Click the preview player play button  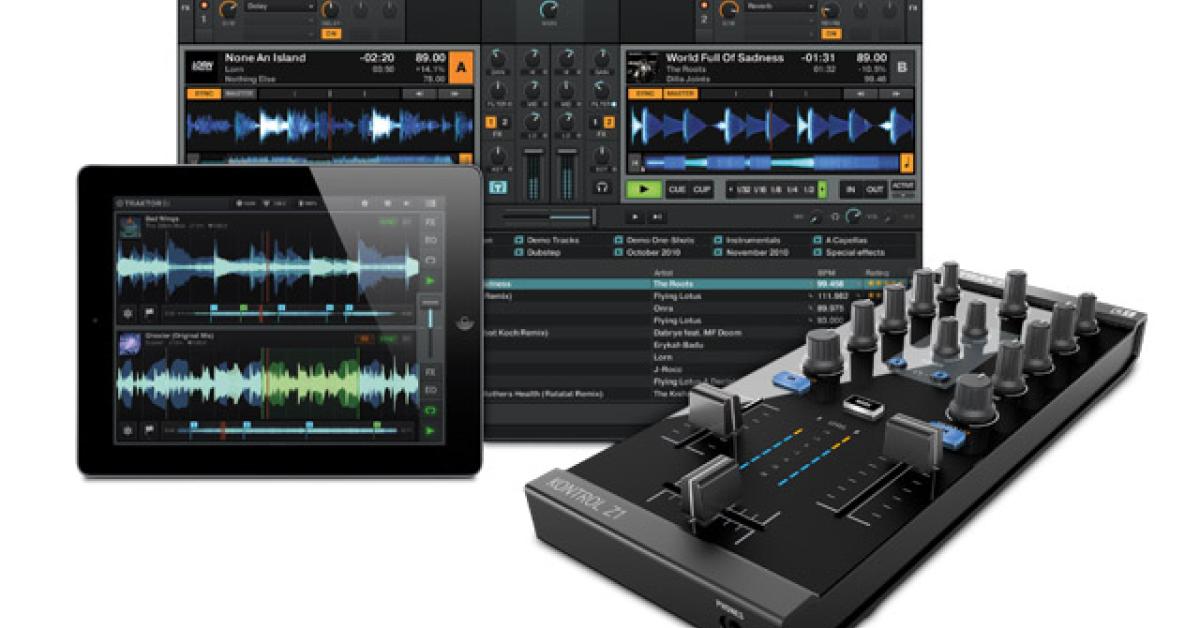(x=635, y=217)
